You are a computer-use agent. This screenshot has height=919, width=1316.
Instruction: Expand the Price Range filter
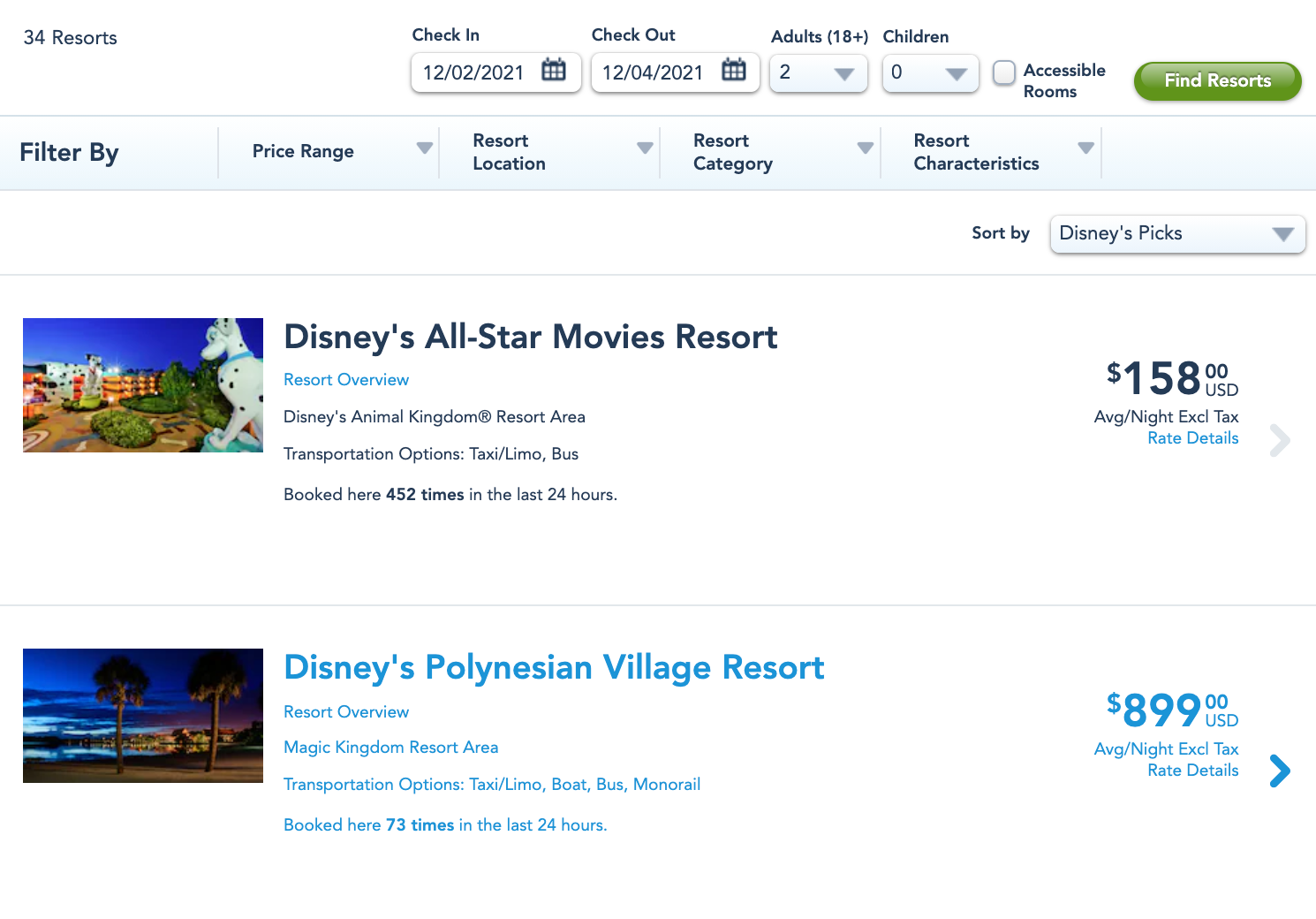[x=329, y=152]
